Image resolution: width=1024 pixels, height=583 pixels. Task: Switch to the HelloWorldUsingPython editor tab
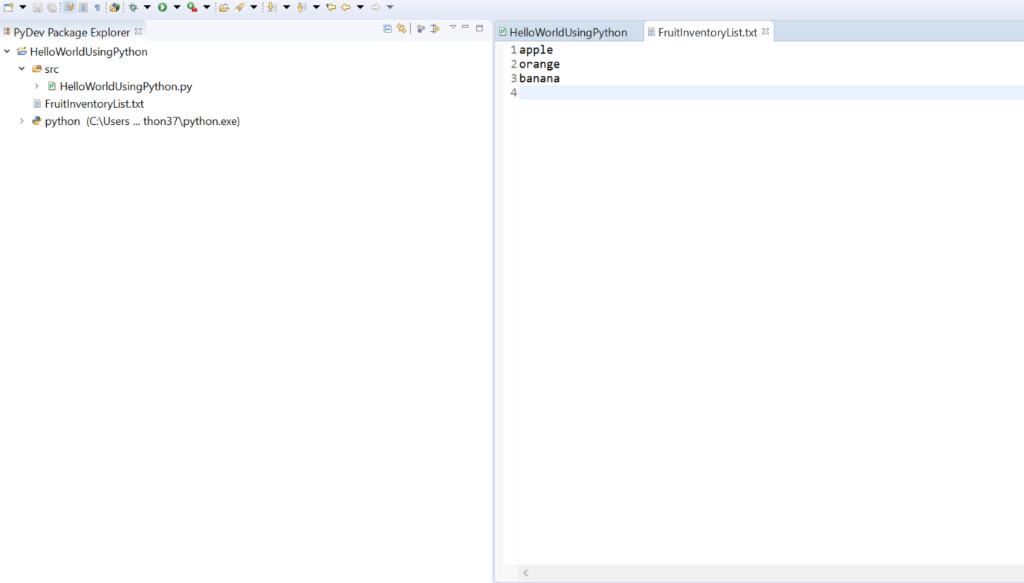[x=567, y=31]
